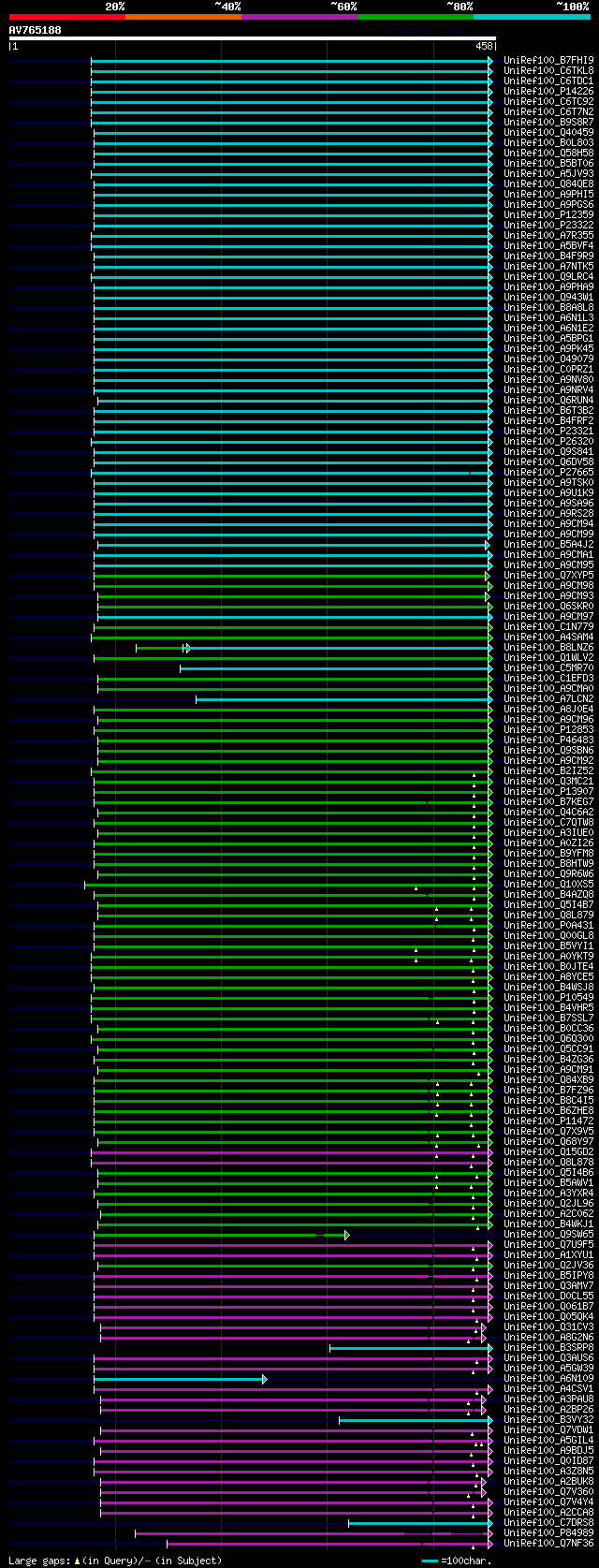
Task: Select hit label UniRef100_Q9SBN6
Action: (x=548, y=750)
